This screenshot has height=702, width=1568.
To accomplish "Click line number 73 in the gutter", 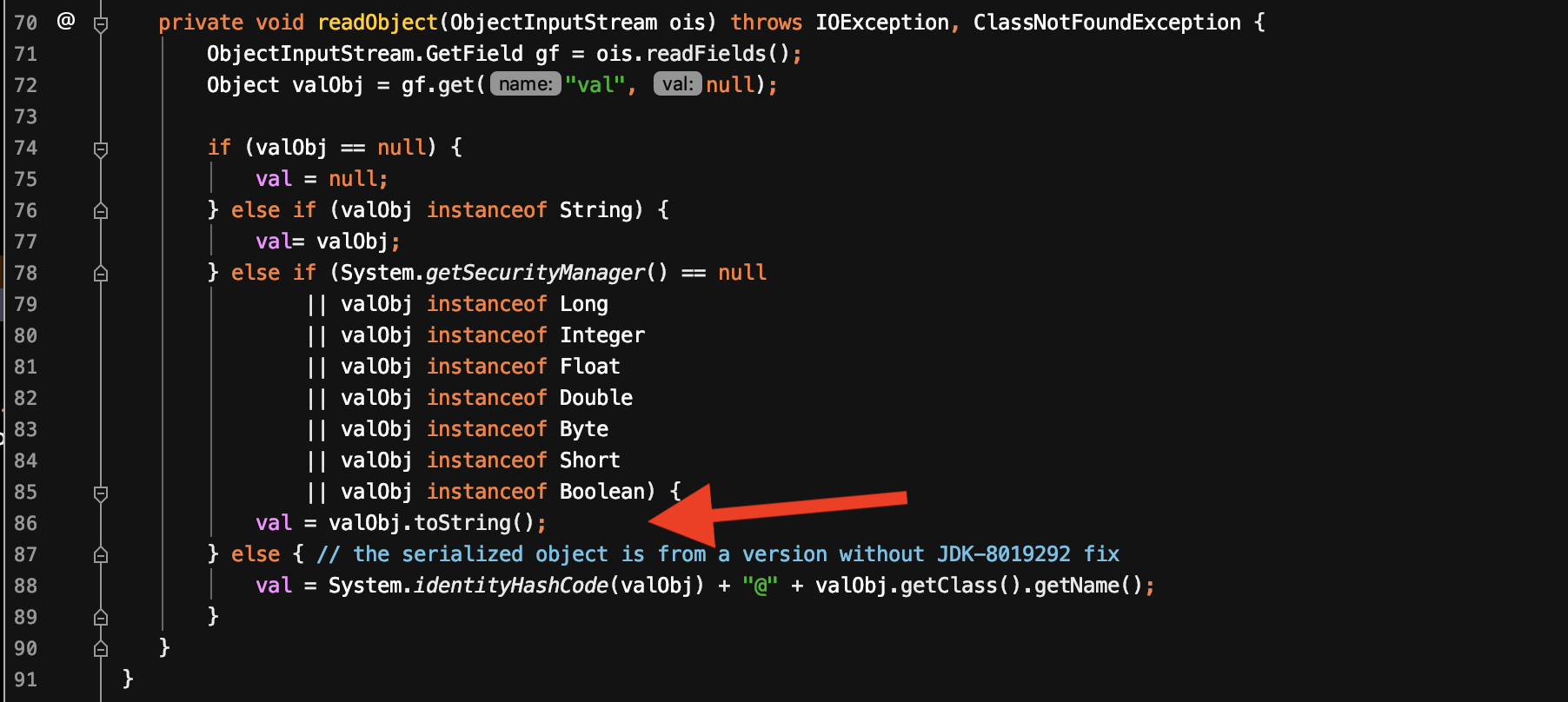I will pos(26,116).
